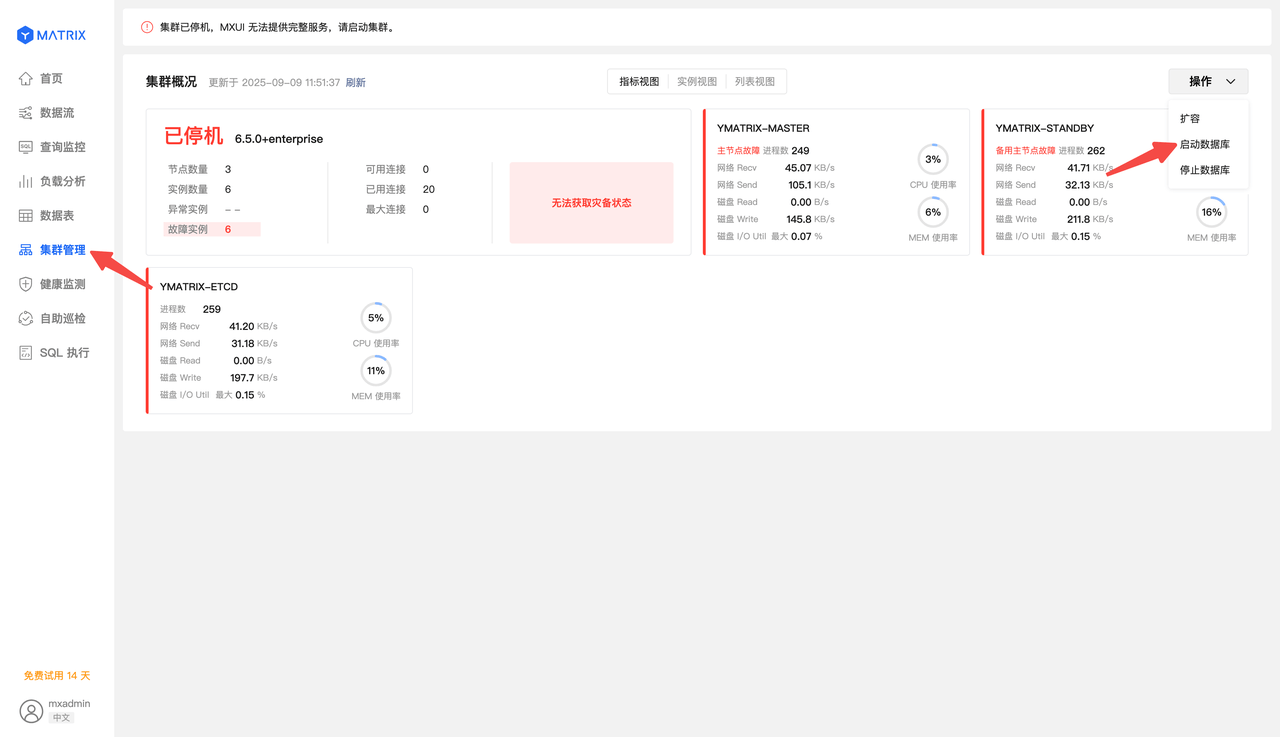Click the YMATRIX-ETCD card title
The width and height of the screenshot is (1280, 737).
pos(199,287)
